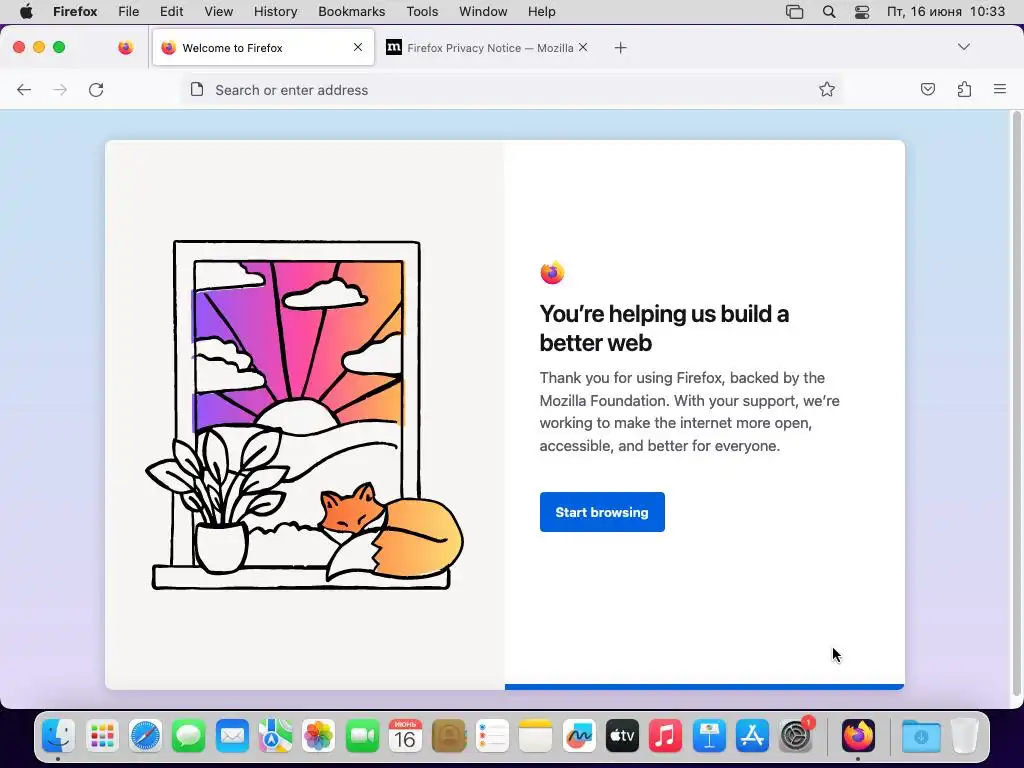Open App Store from the Dock
This screenshot has width=1024, height=768.
pos(752,736)
